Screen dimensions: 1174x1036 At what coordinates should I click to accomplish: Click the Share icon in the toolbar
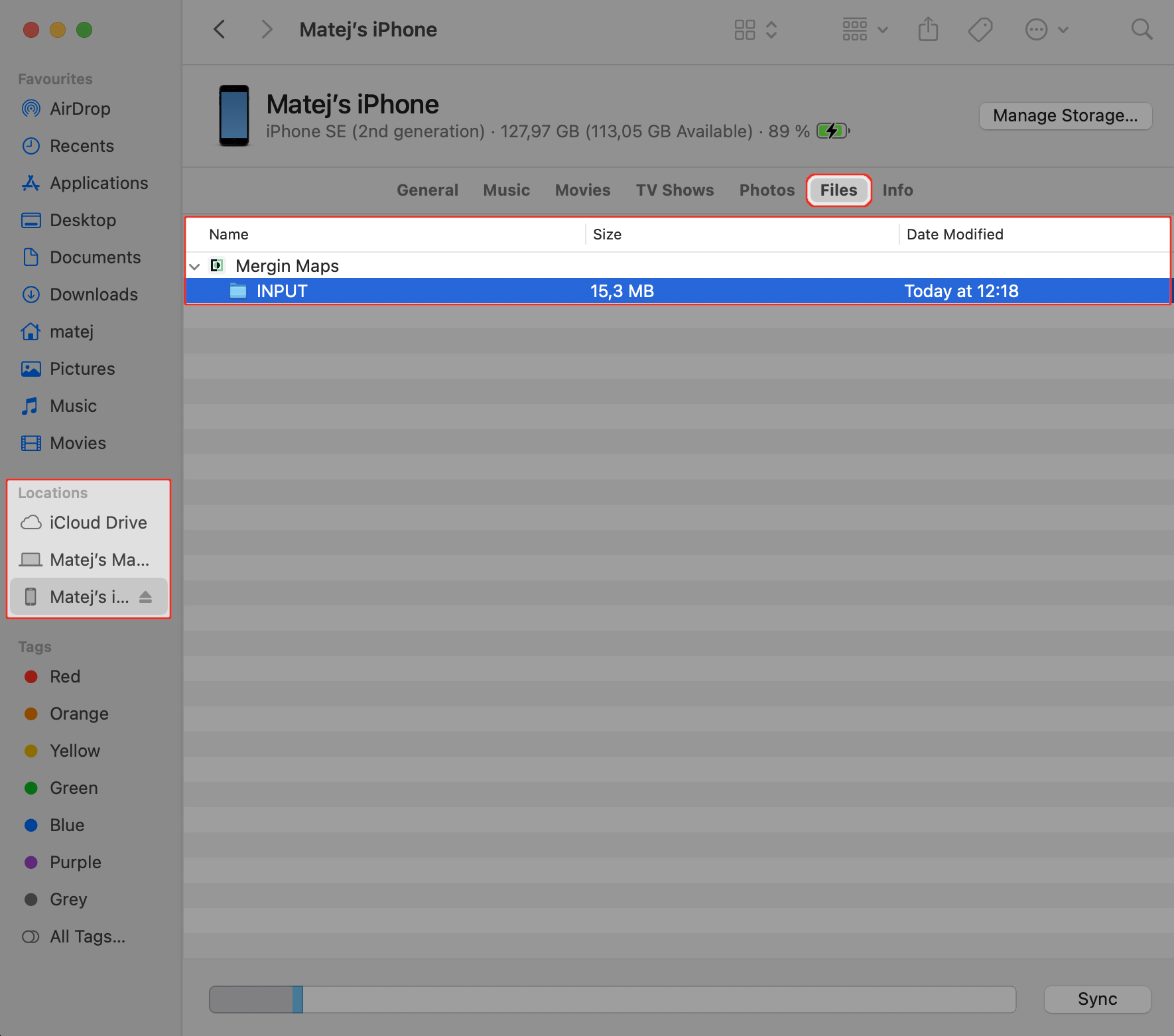click(928, 29)
